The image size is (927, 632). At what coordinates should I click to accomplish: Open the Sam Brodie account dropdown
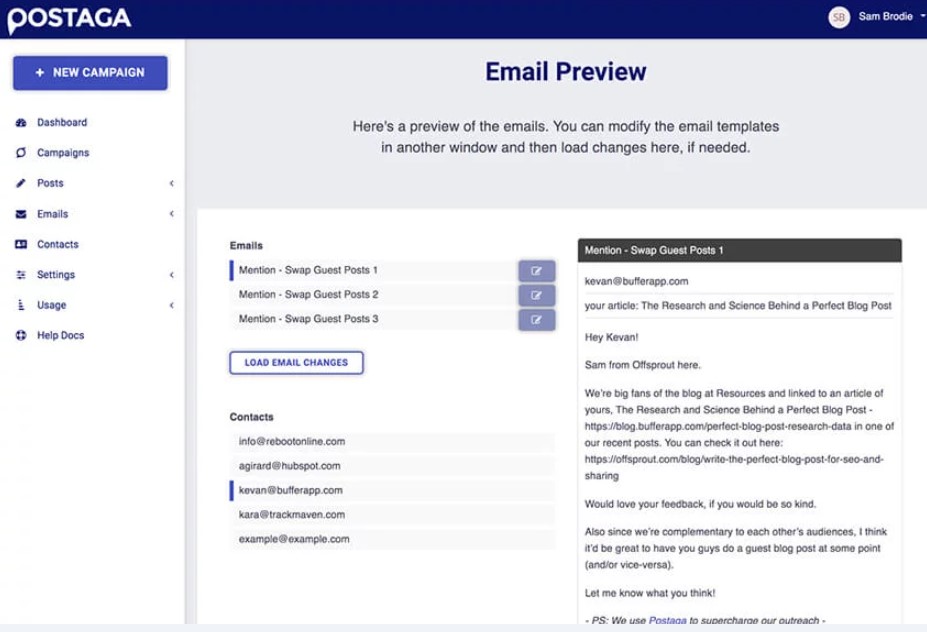tap(892, 17)
